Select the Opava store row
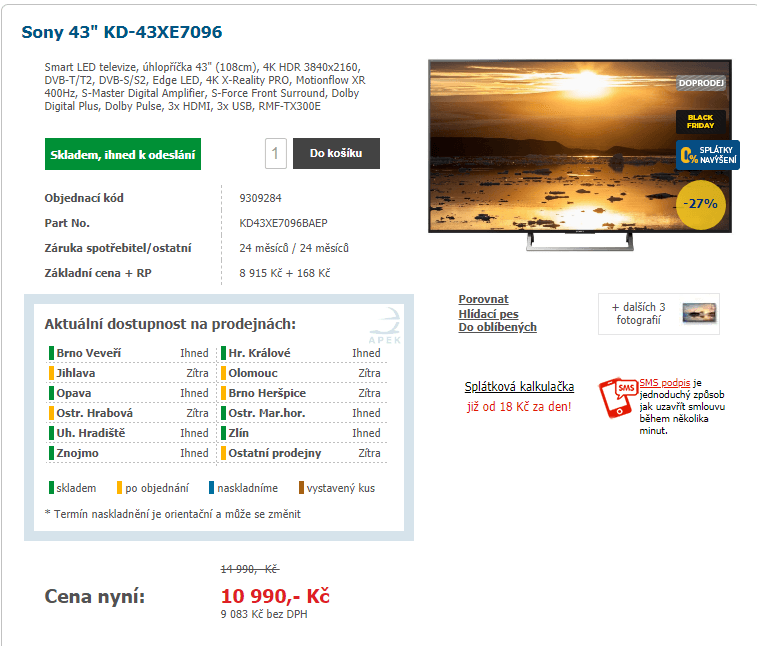757x646 pixels. pyautogui.click(x=129, y=393)
